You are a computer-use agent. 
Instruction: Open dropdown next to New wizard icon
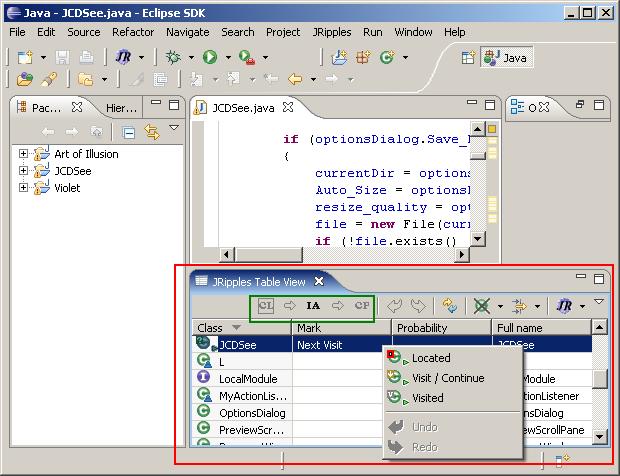[x=43, y=58]
